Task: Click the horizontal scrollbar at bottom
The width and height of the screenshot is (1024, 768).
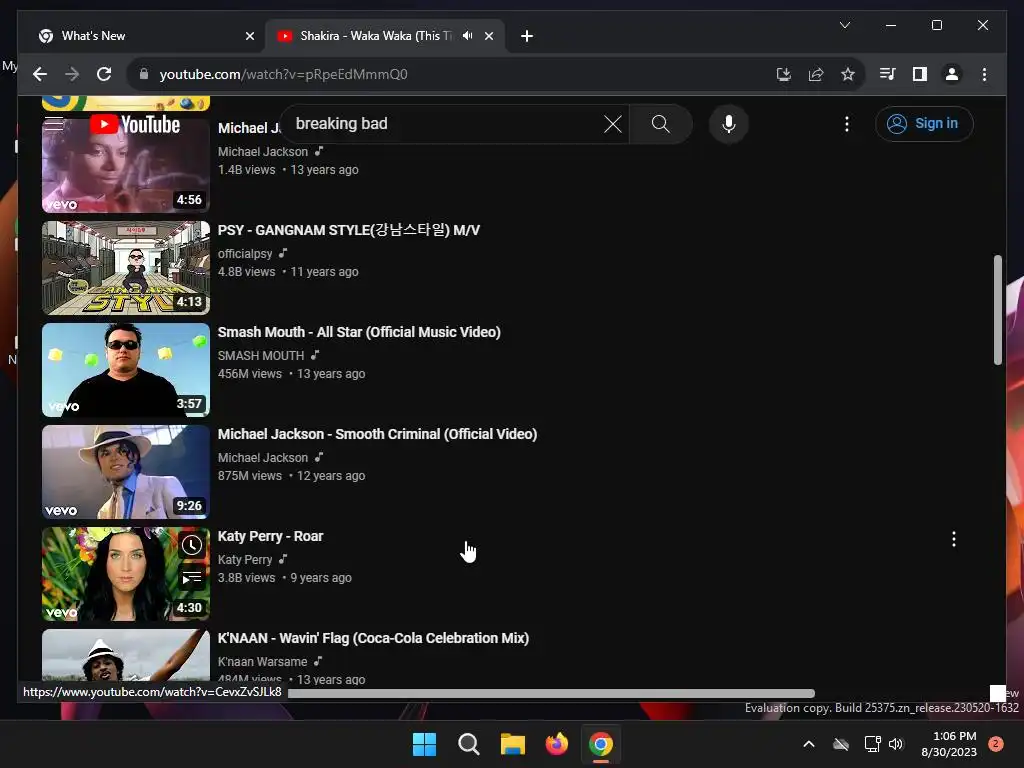Action: [551, 694]
